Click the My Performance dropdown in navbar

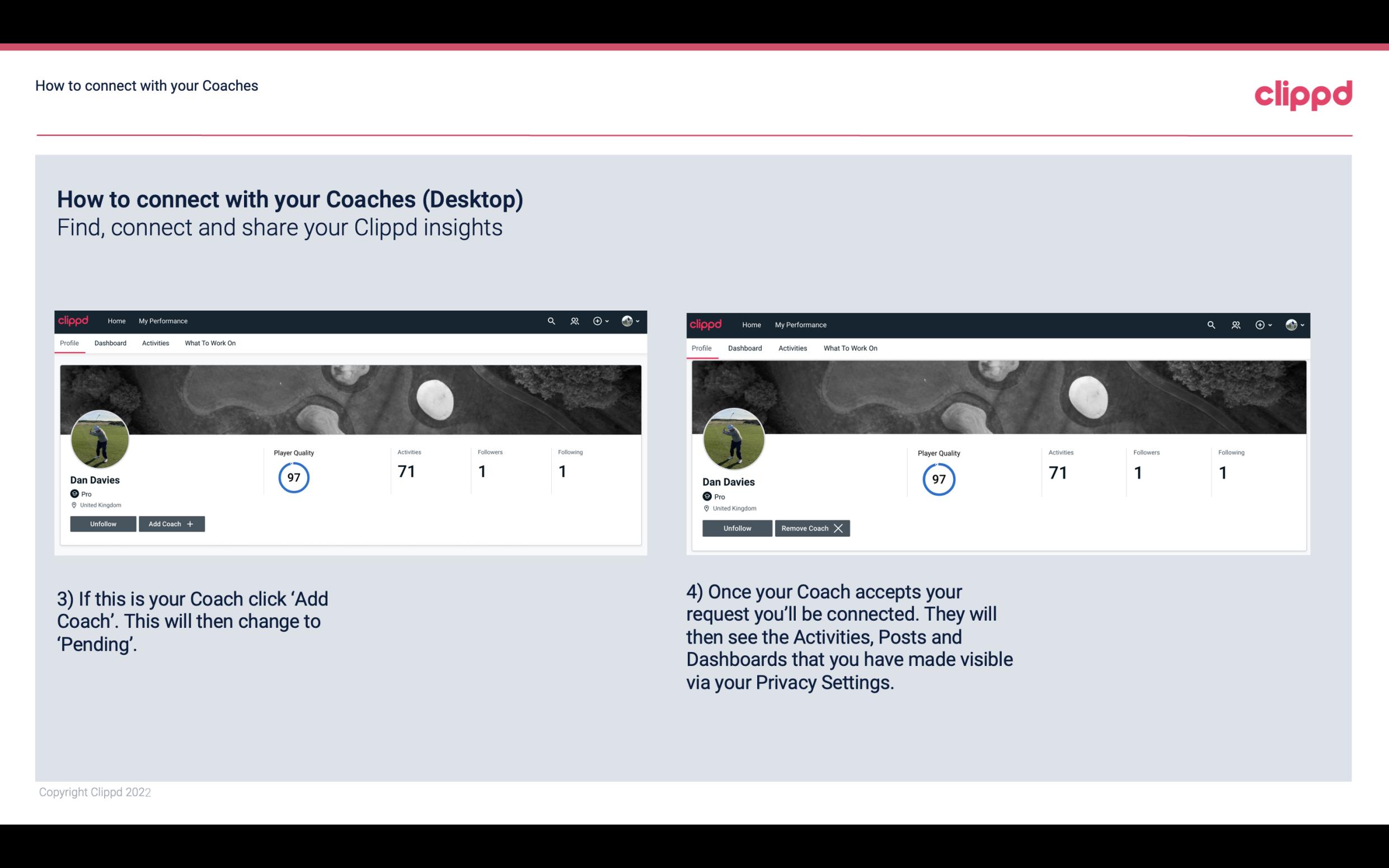pyautogui.click(x=163, y=320)
